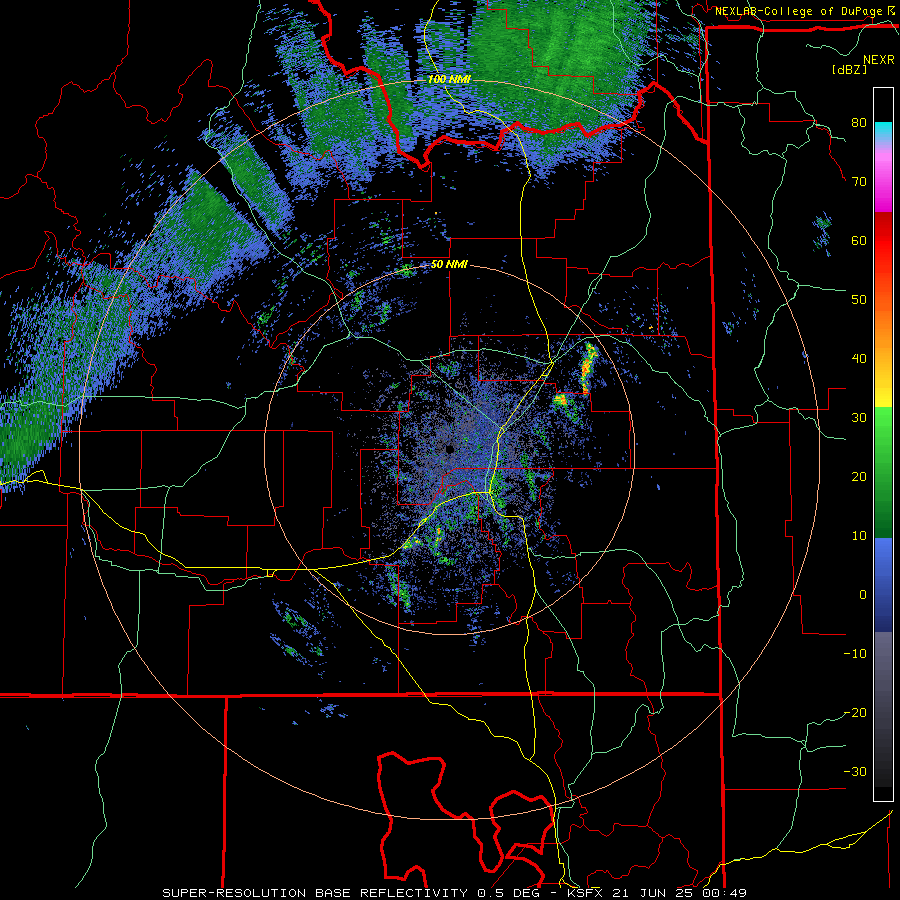Viewport: 900px width, 900px height.
Task: Click the -10 value on dBZ scale
Action: pos(855,654)
